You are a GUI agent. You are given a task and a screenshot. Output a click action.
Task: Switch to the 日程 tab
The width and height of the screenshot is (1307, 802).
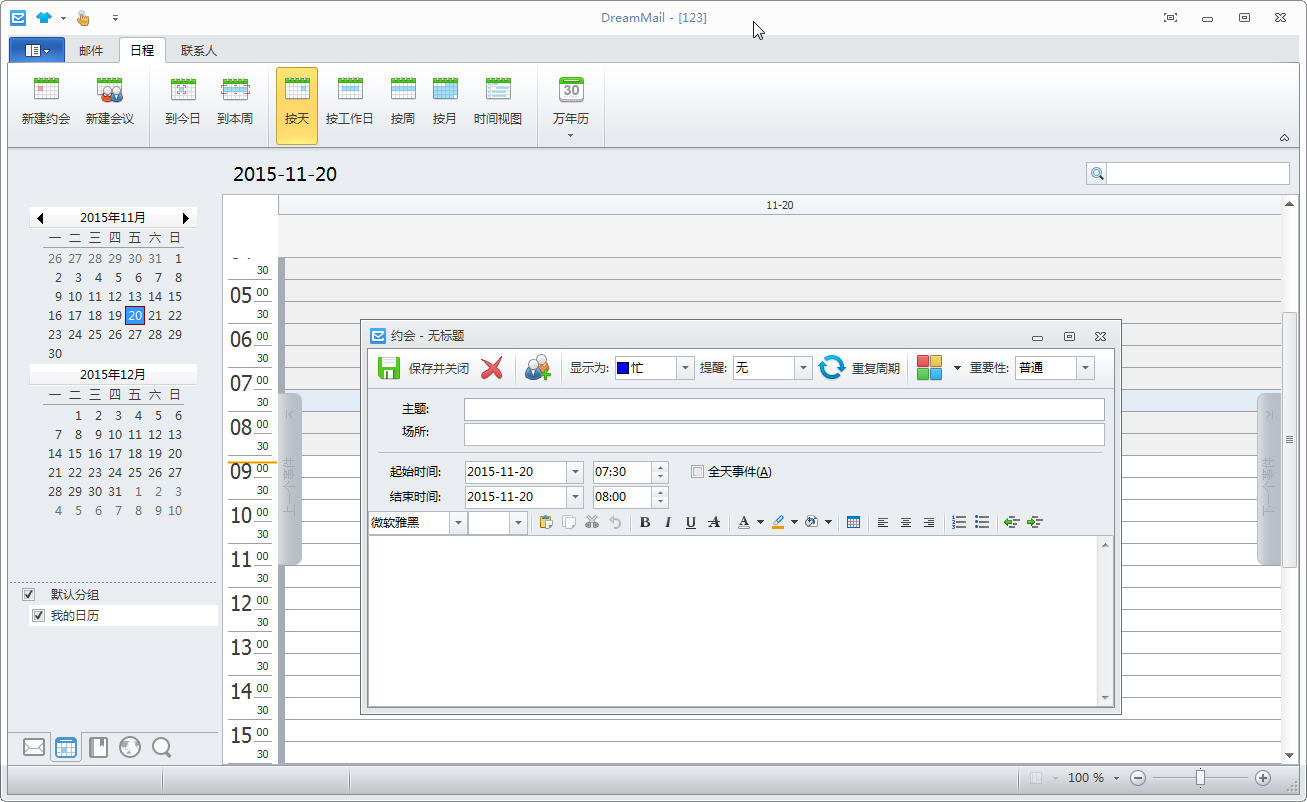[x=142, y=50]
